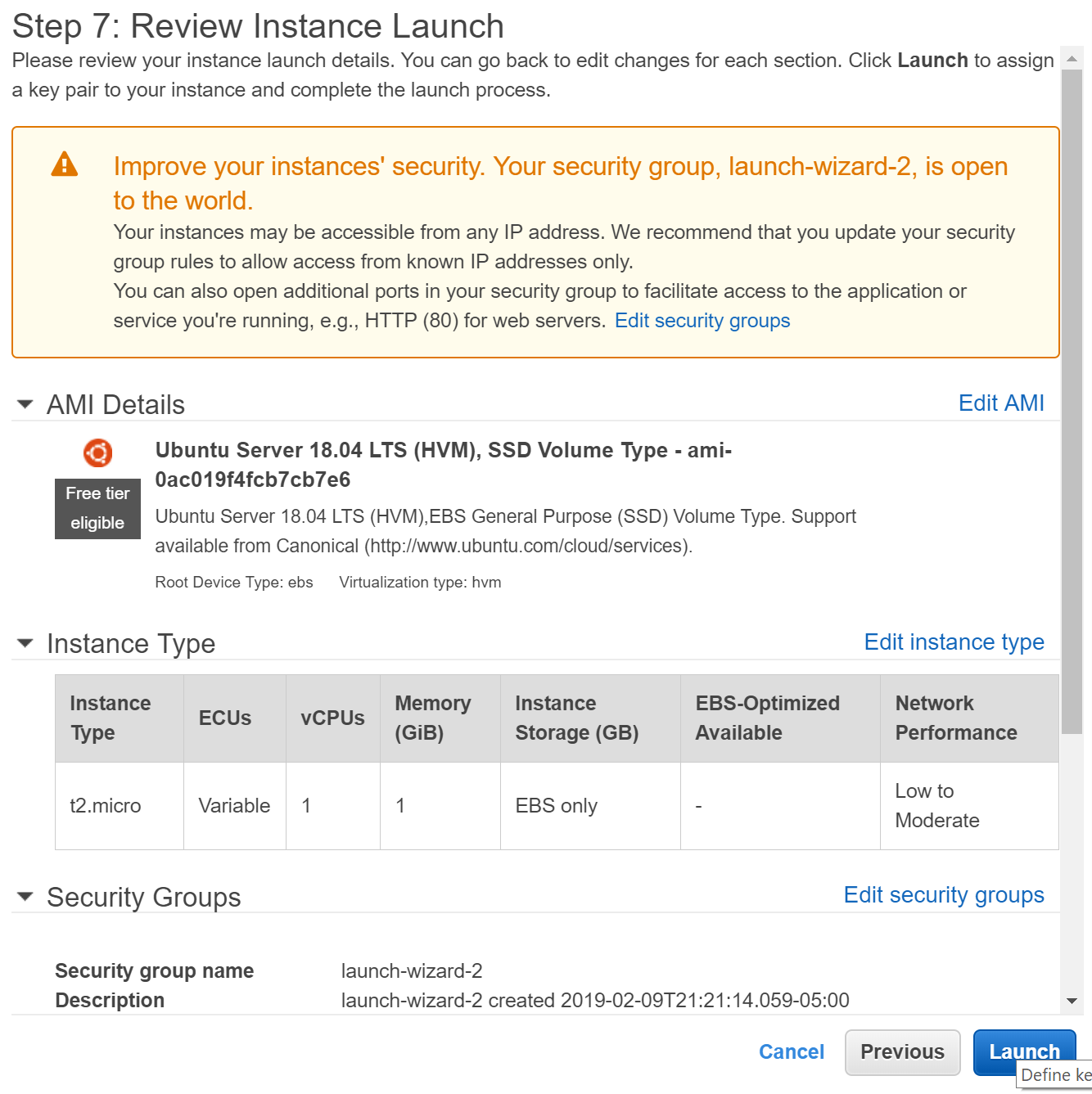Click the scrollbar up arrow
Image resolution: width=1092 pixels, height=1094 pixels.
tap(1072, 58)
